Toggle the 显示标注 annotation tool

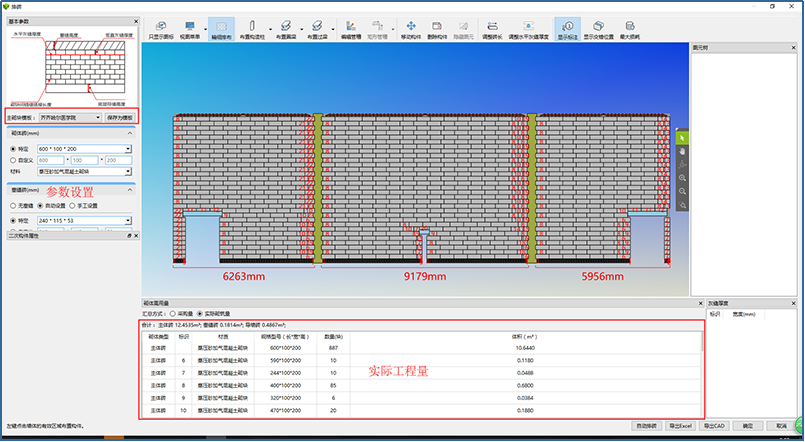(568, 29)
